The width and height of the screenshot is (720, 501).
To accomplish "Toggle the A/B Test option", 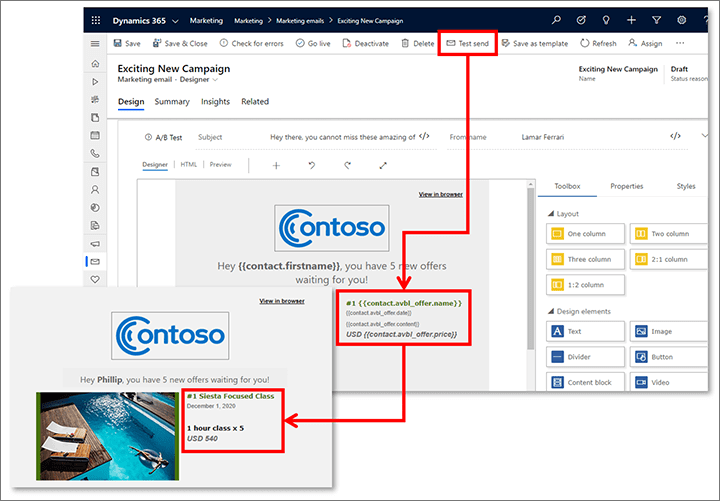I will (164, 137).
